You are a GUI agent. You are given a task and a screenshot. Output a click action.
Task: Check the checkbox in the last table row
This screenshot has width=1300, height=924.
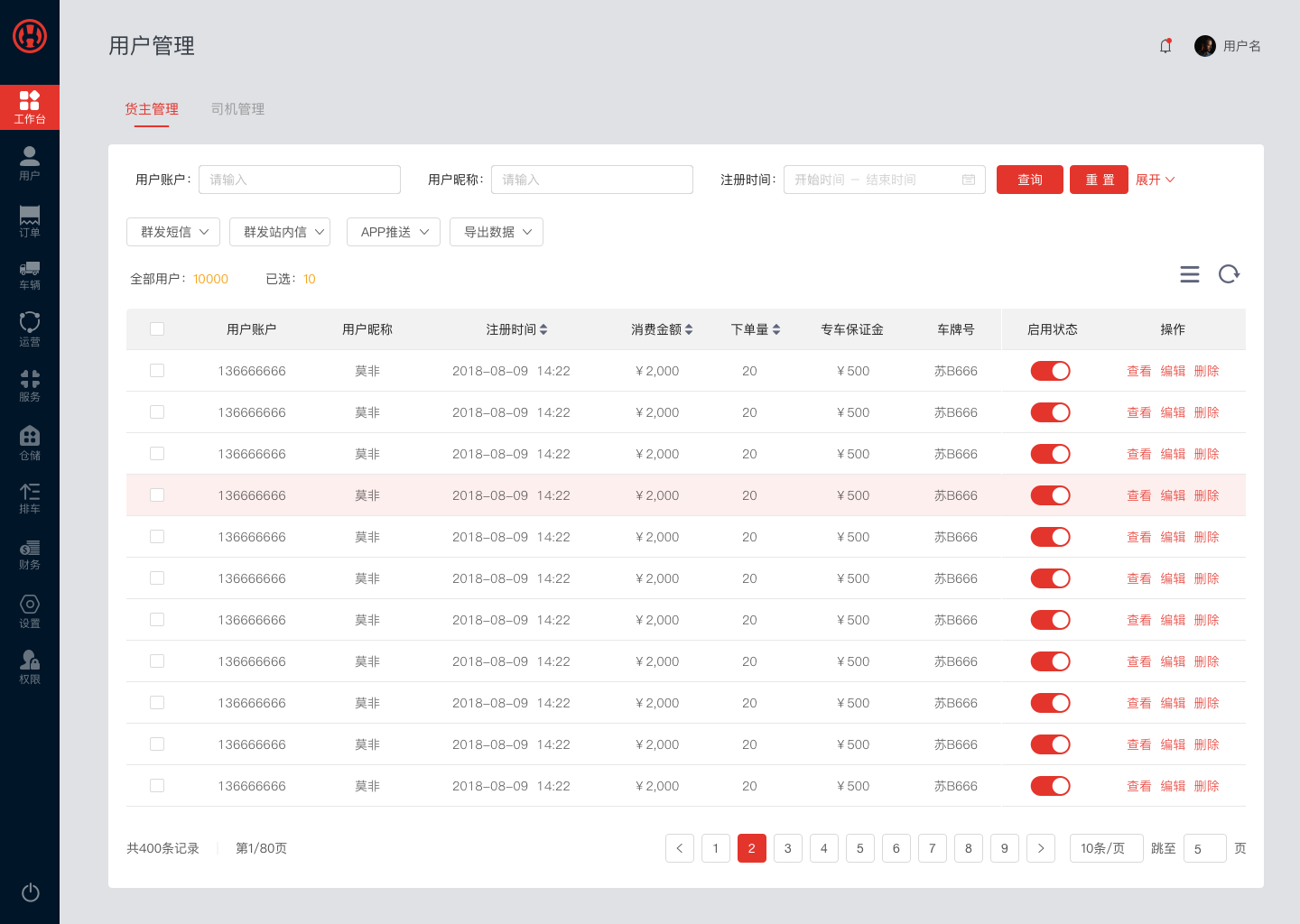[157, 786]
